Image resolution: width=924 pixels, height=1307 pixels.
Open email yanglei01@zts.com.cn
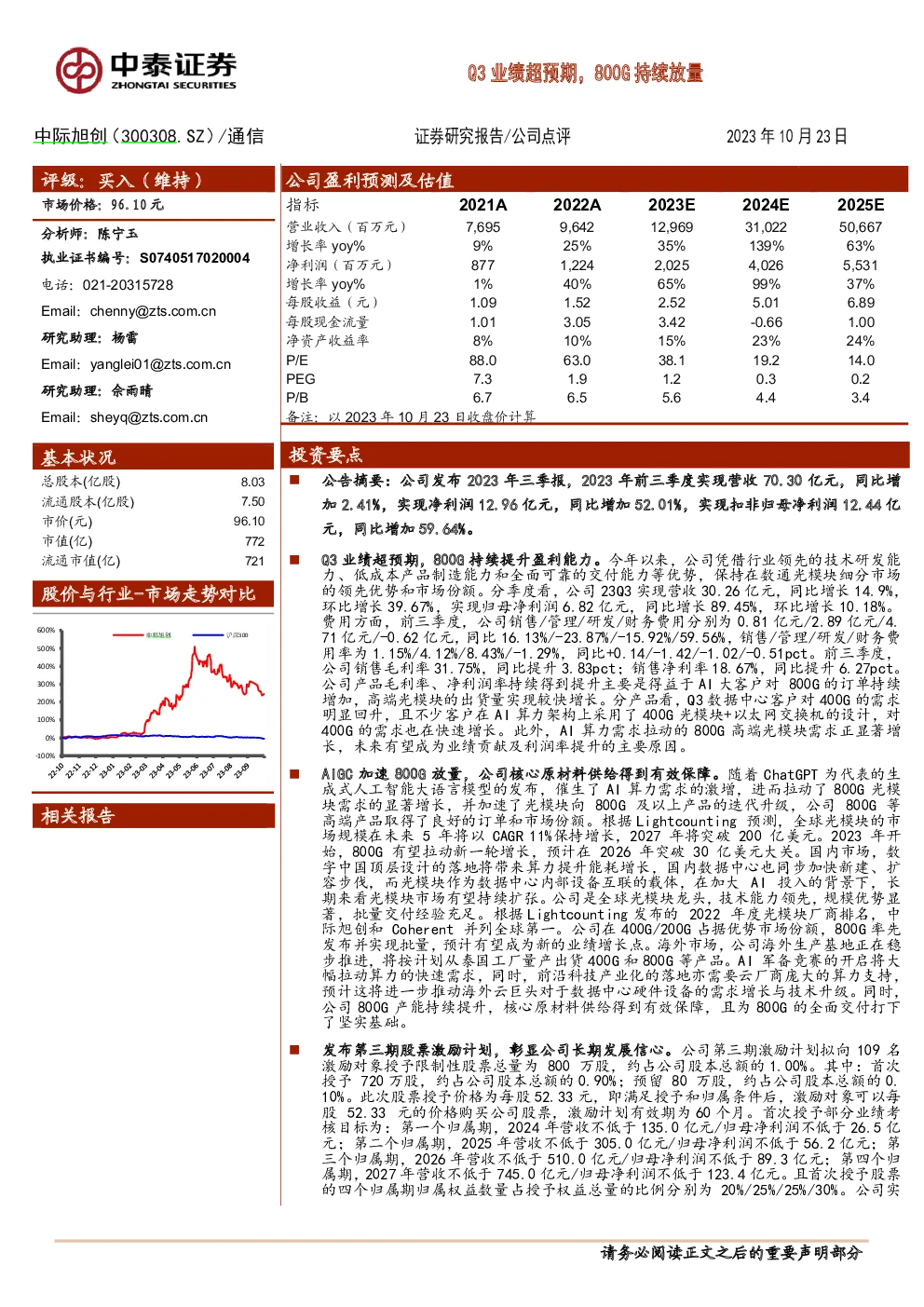160,364
